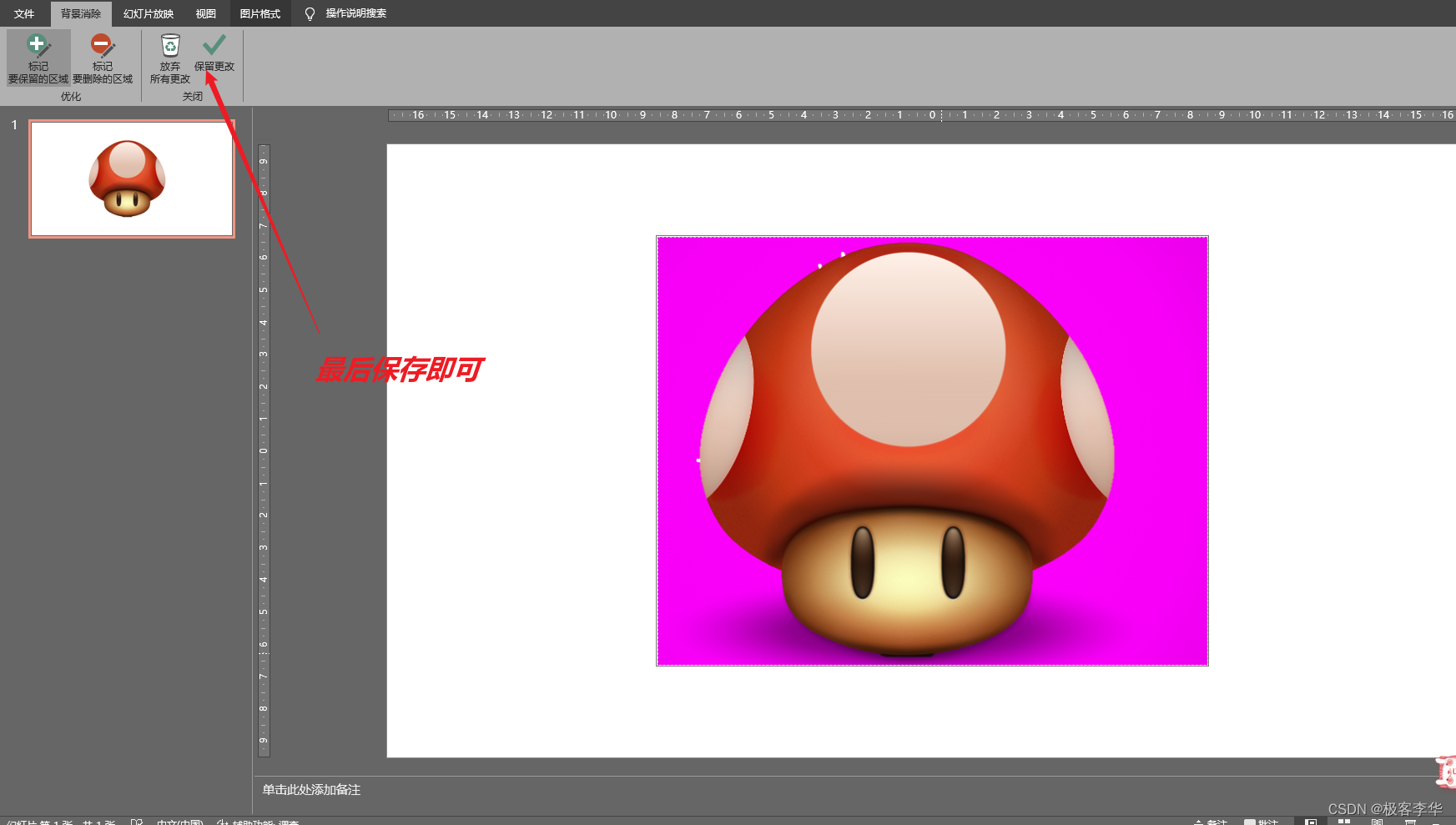The height and width of the screenshot is (825, 1456).
Task: Toggle the 批注 comments button
Action: coord(1261,822)
